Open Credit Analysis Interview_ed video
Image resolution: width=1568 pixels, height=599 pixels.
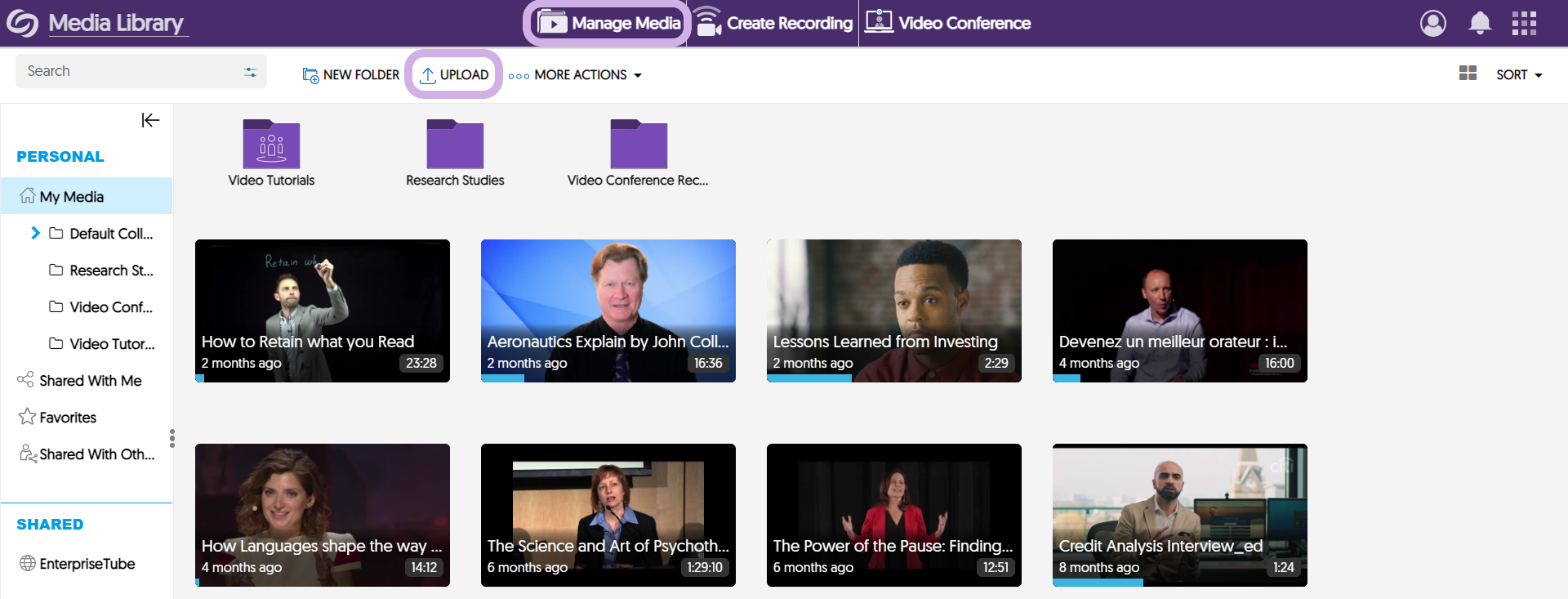pyautogui.click(x=1180, y=515)
